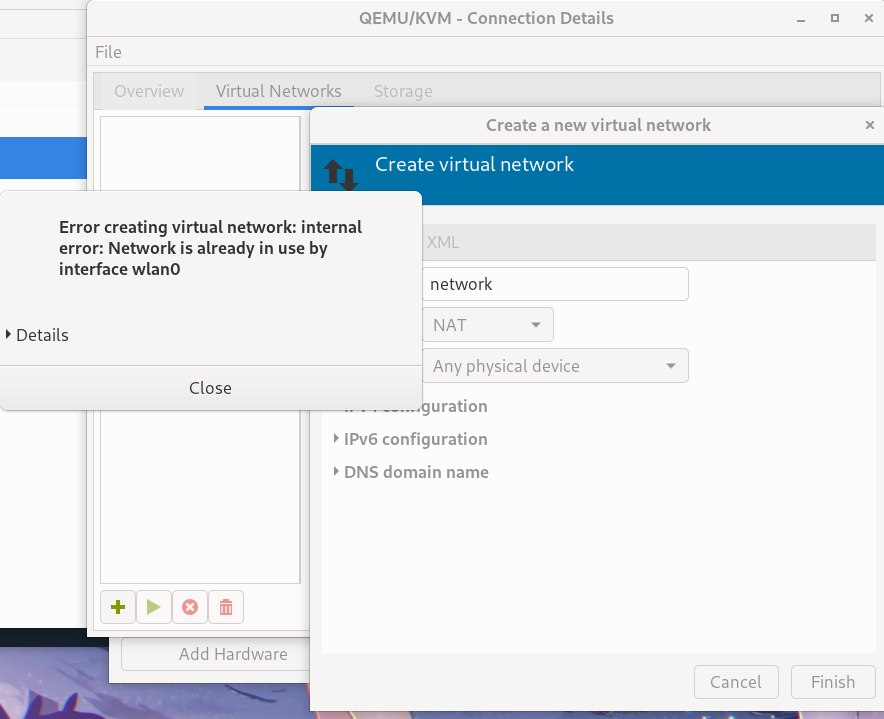The image size is (884, 719).
Task: Click the network name input field
Action: tap(555, 284)
